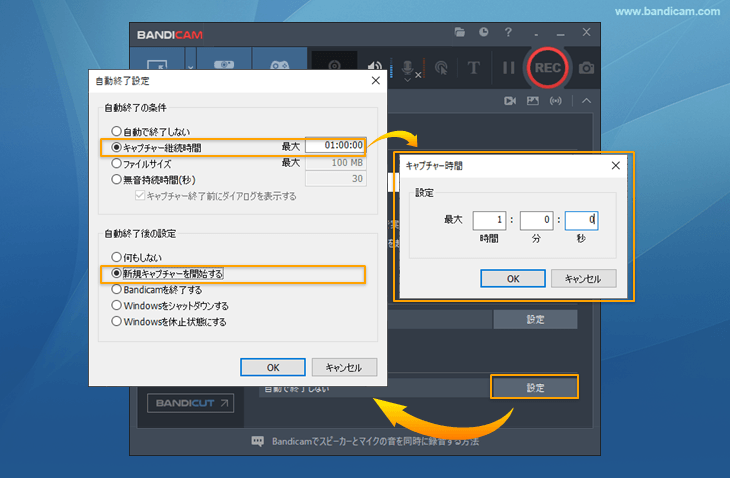This screenshot has height=478, width=730.
Task: Click the 時間 hours input field
Action: point(489,220)
